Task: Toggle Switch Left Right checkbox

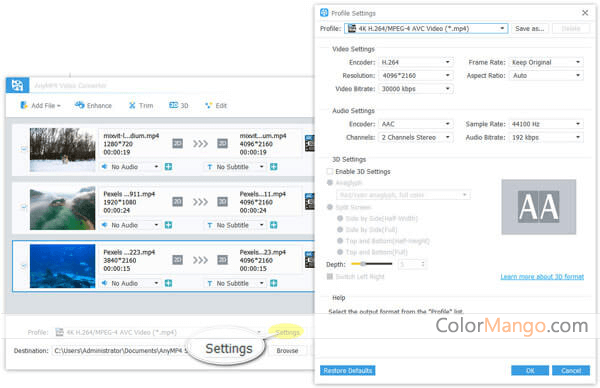Action: point(330,276)
